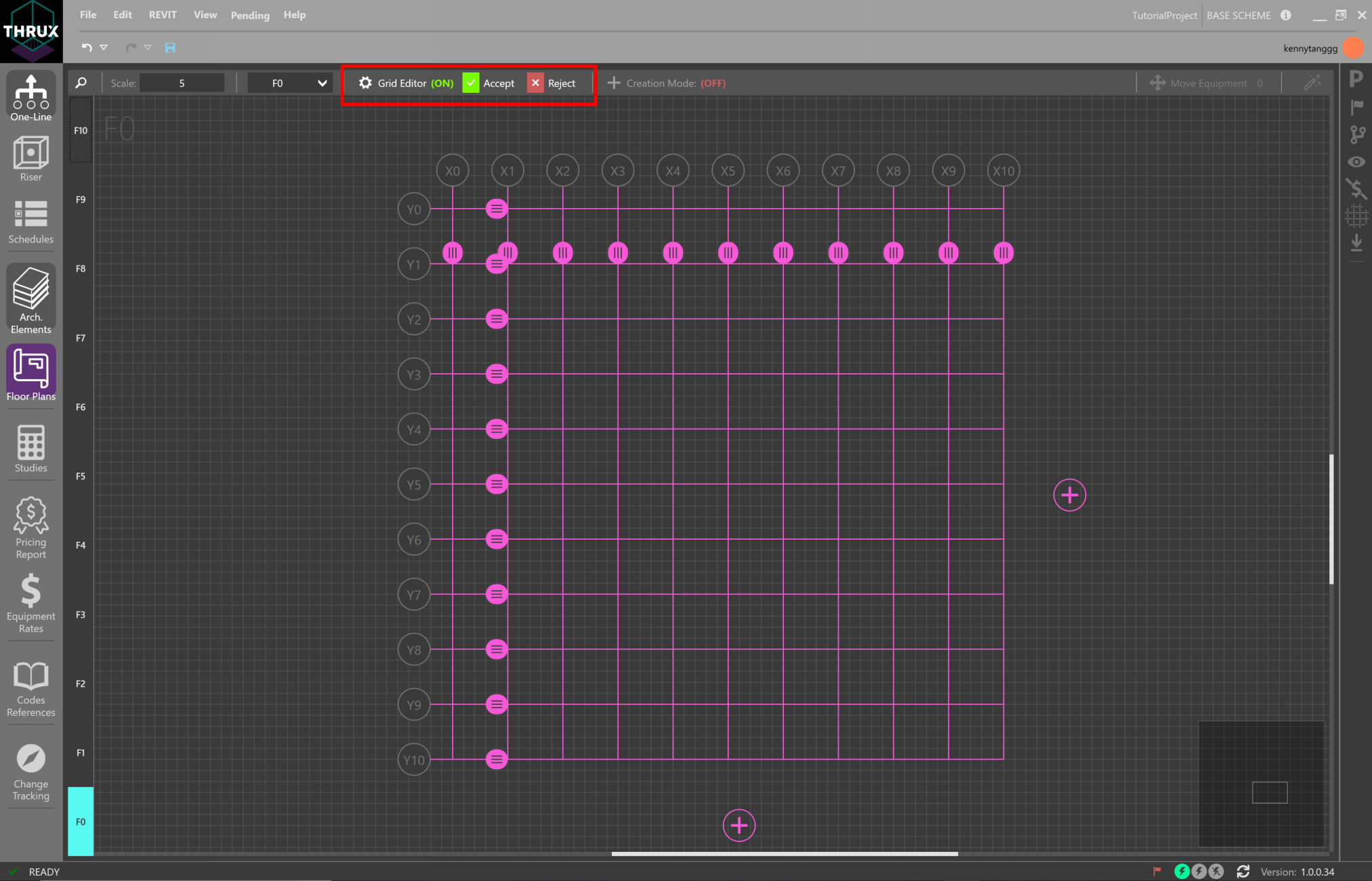1372x881 pixels.
Task: Select Arch. Elements in sidebar
Action: [x=30, y=299]
